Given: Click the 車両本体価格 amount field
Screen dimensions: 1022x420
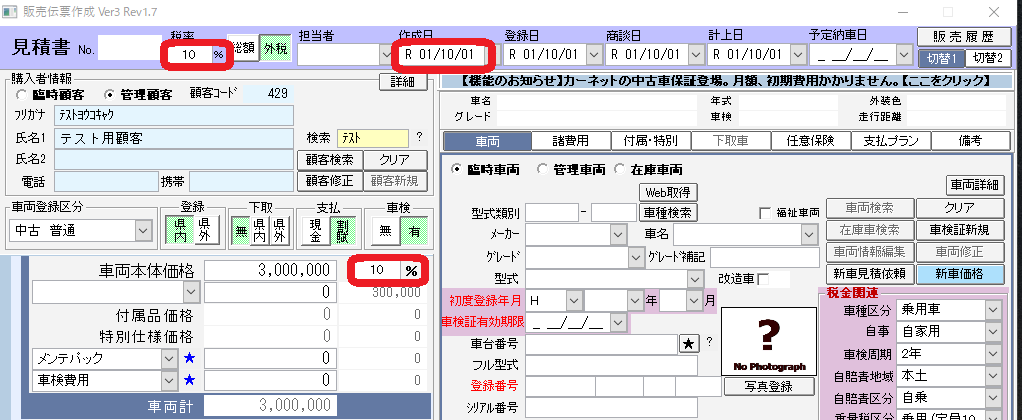Looking at the screenshot, I should [x=270, y=271].
